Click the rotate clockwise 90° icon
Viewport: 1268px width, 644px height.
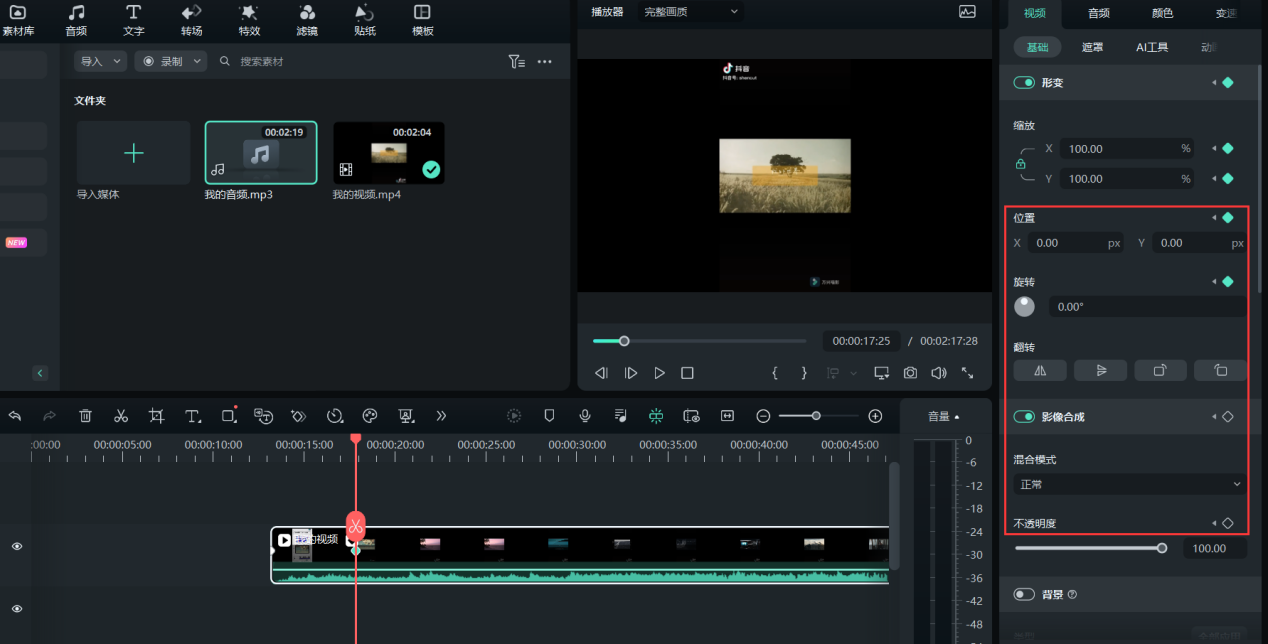pyautogui.click(x=1160, y=370)
